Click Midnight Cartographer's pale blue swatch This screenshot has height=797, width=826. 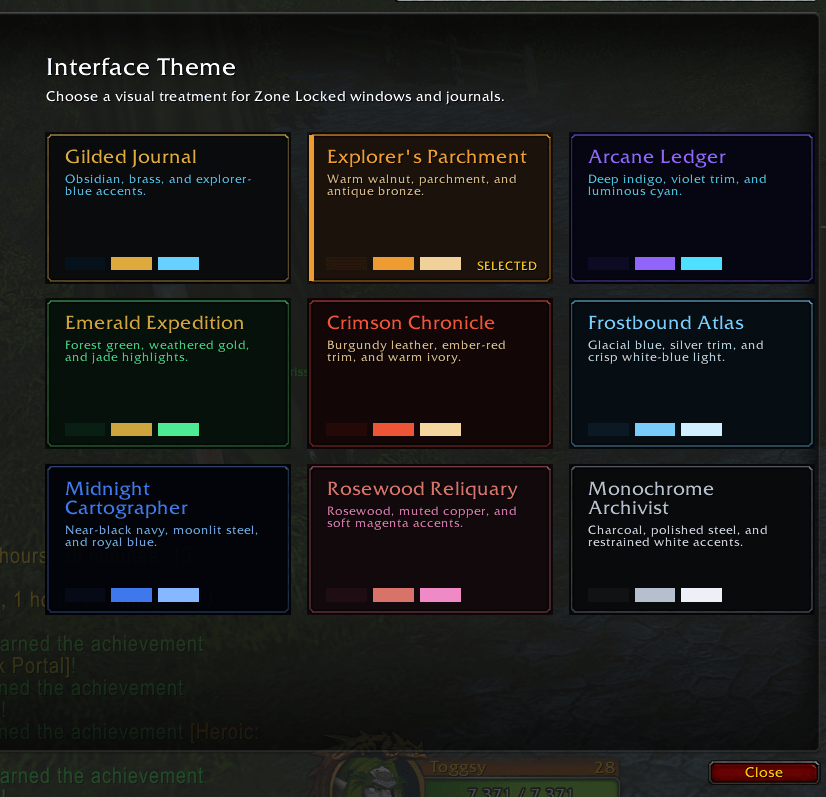[x=179, y=595]
